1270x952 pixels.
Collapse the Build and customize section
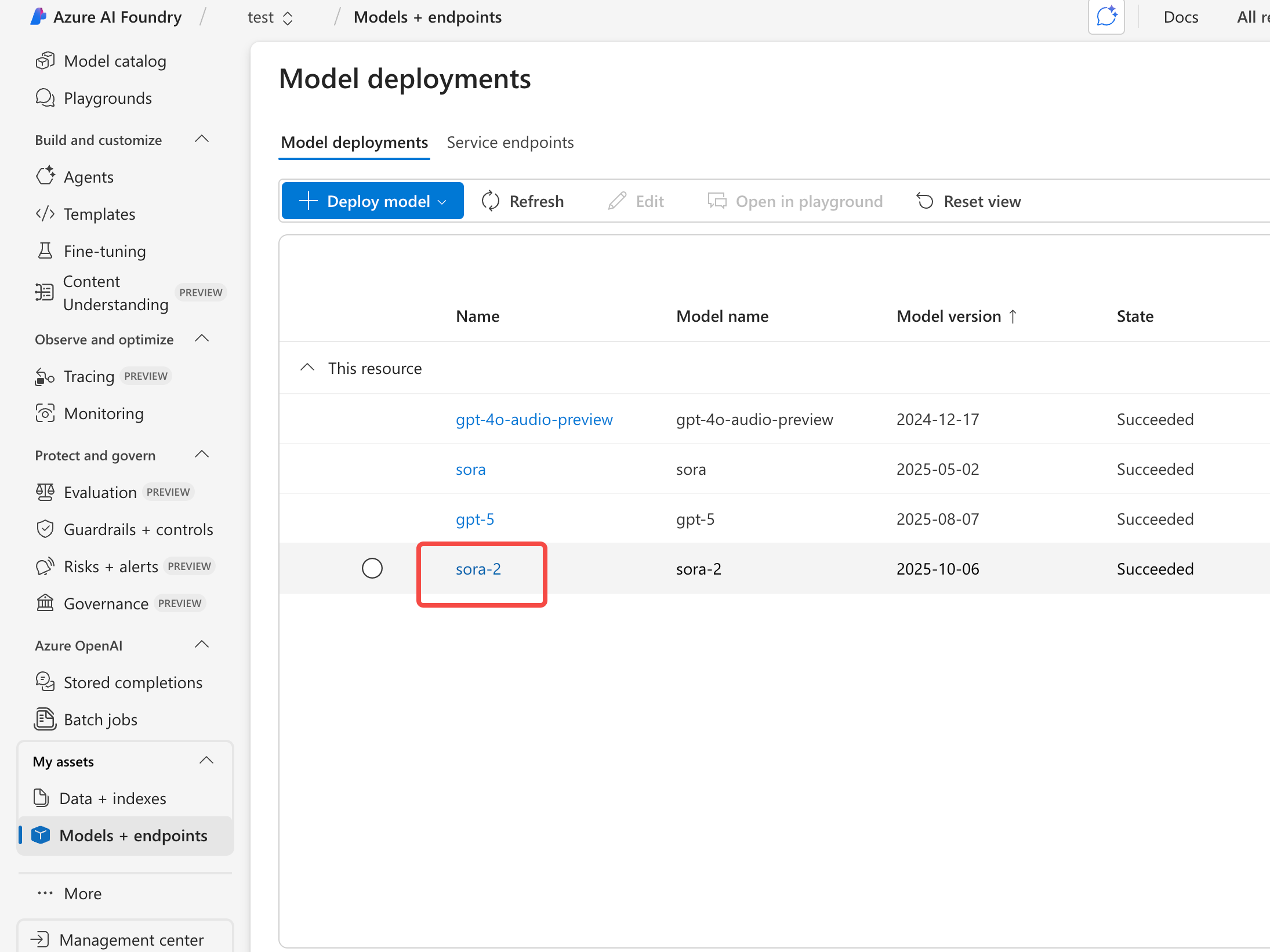202,139
